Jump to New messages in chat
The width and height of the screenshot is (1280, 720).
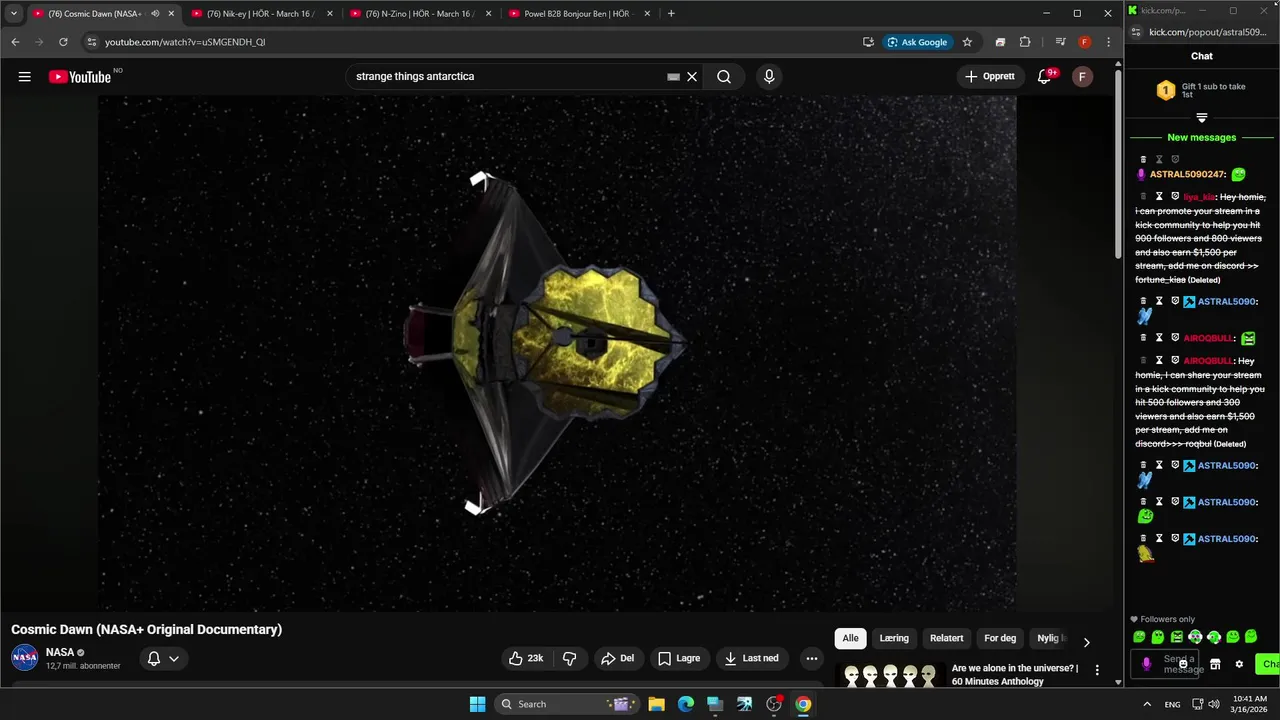(1202, 138)
